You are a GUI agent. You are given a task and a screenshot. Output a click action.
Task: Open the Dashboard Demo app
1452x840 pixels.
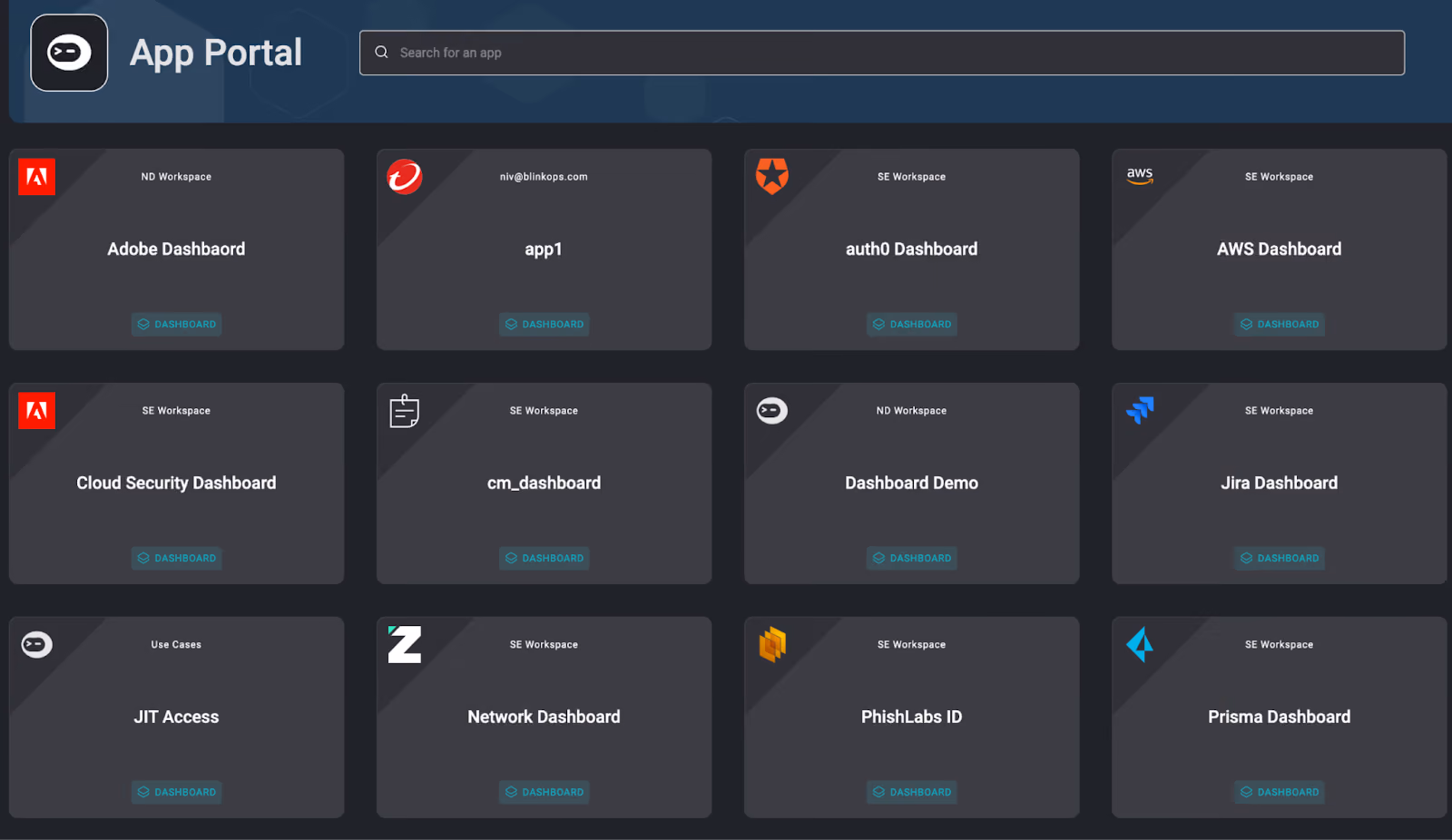911,483
